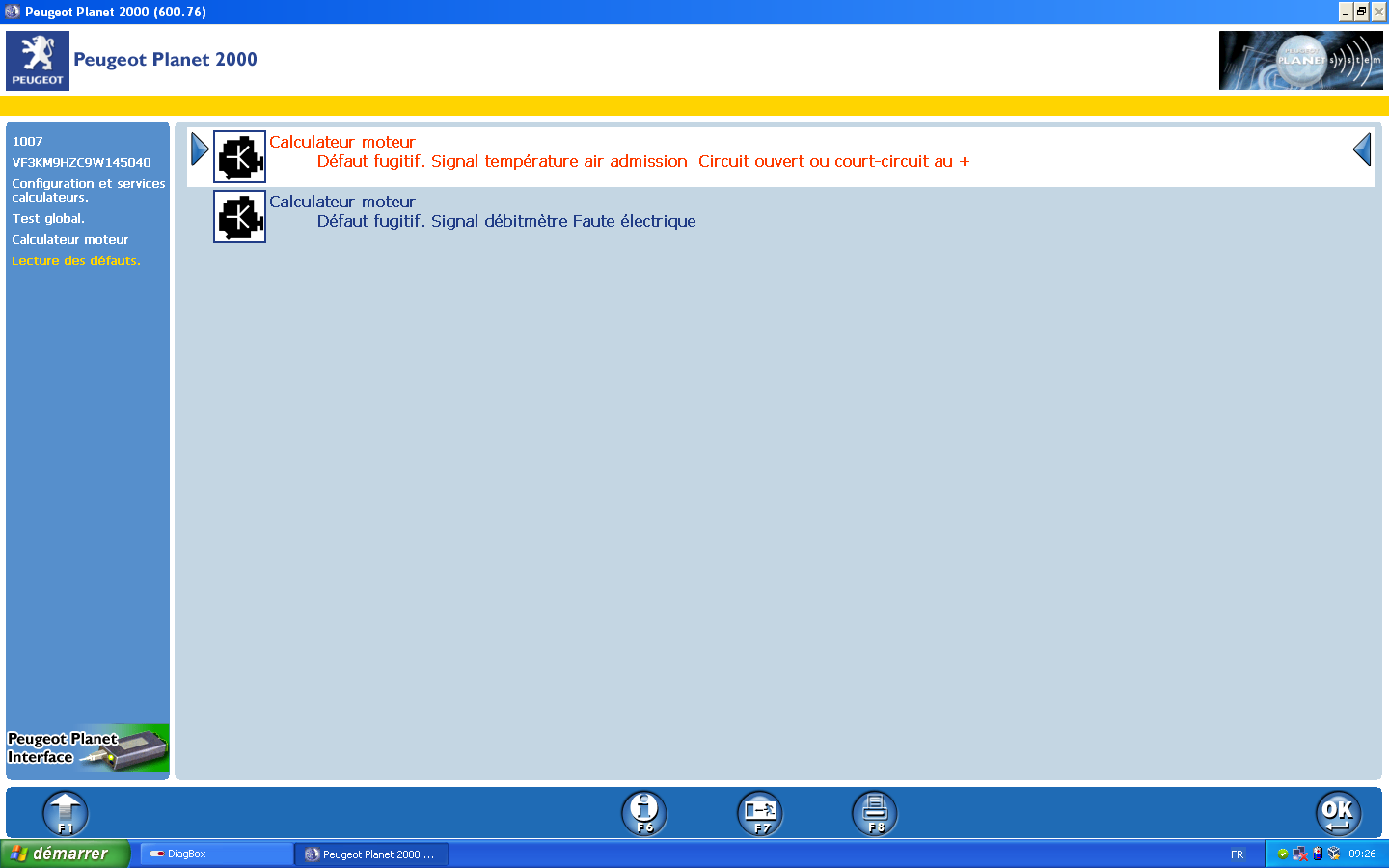1389x868 pixels.
Task: Click VIN 'VF3KM9HZC9W145040' in sidebar
Action: tap(81, 163)
